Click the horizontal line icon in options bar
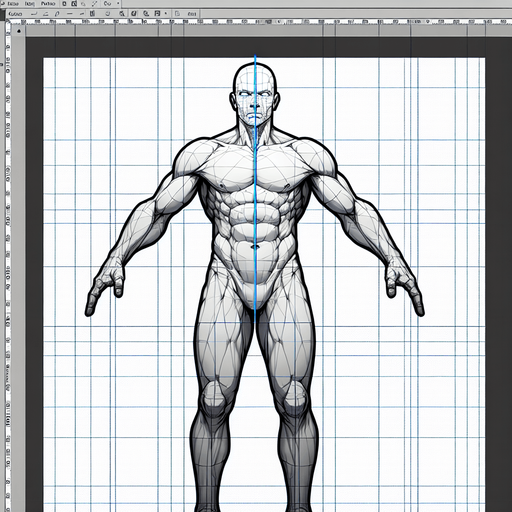This screenshot has height=512, width=512. [70, 14]
